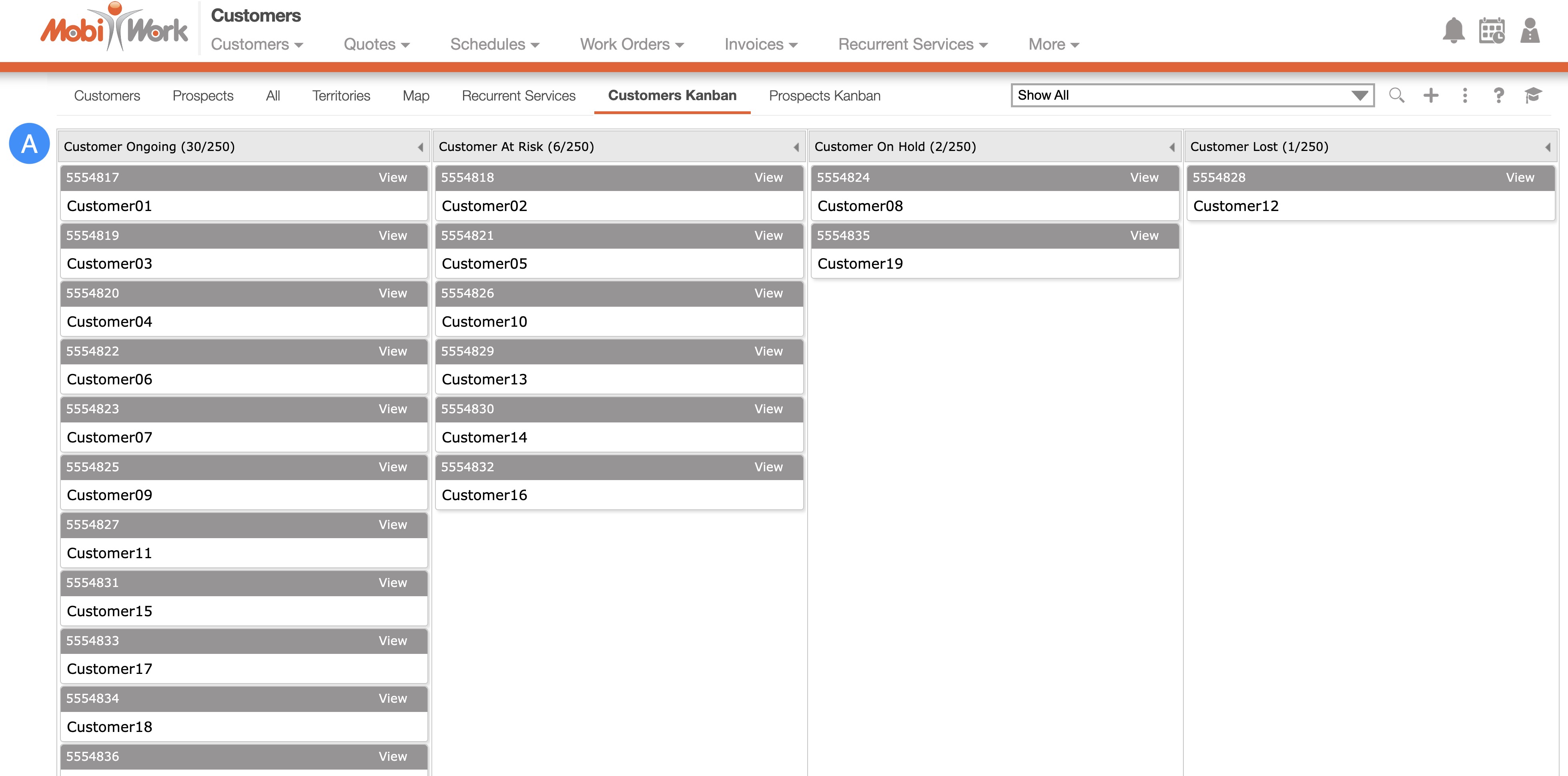Click View on card 5554828
The image size is (1568, 776).
(x=1519, y=177)
